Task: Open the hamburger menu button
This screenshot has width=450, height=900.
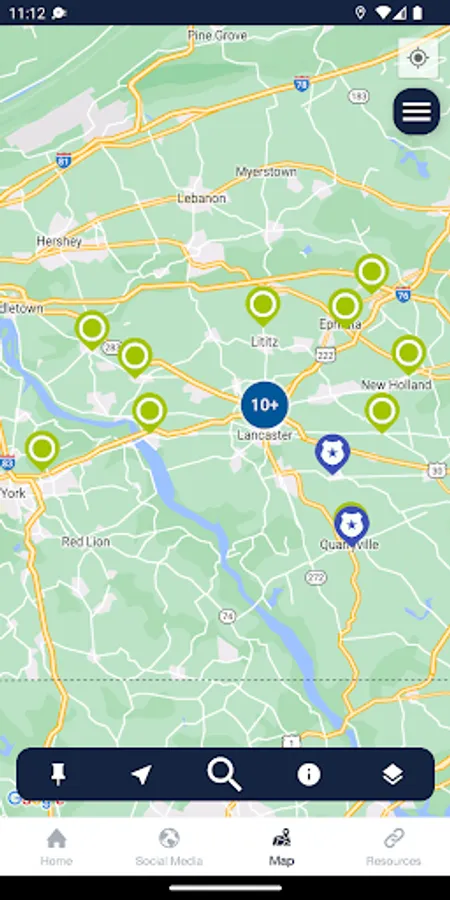Action: point(417,112)
